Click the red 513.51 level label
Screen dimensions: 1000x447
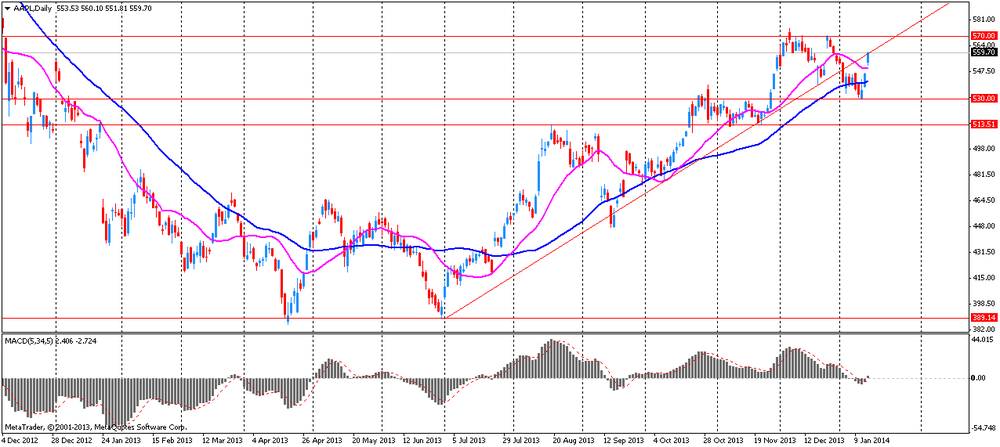pos(983,125)
